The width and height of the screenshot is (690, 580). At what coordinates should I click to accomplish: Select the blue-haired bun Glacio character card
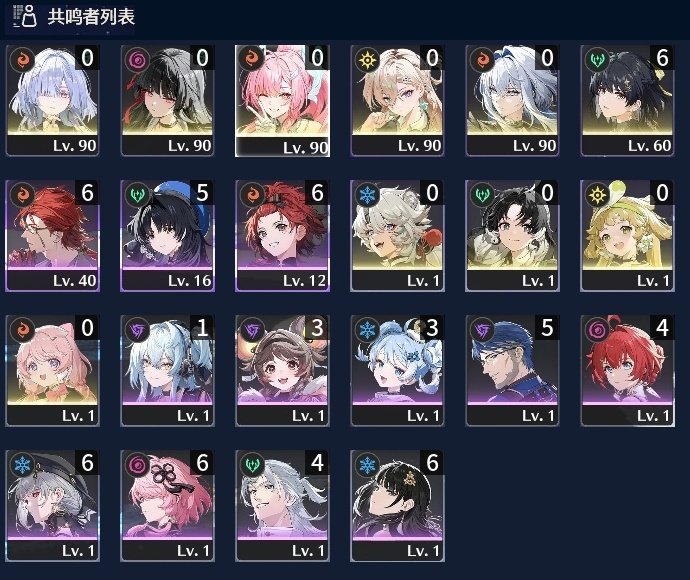(x=397, y=371)
